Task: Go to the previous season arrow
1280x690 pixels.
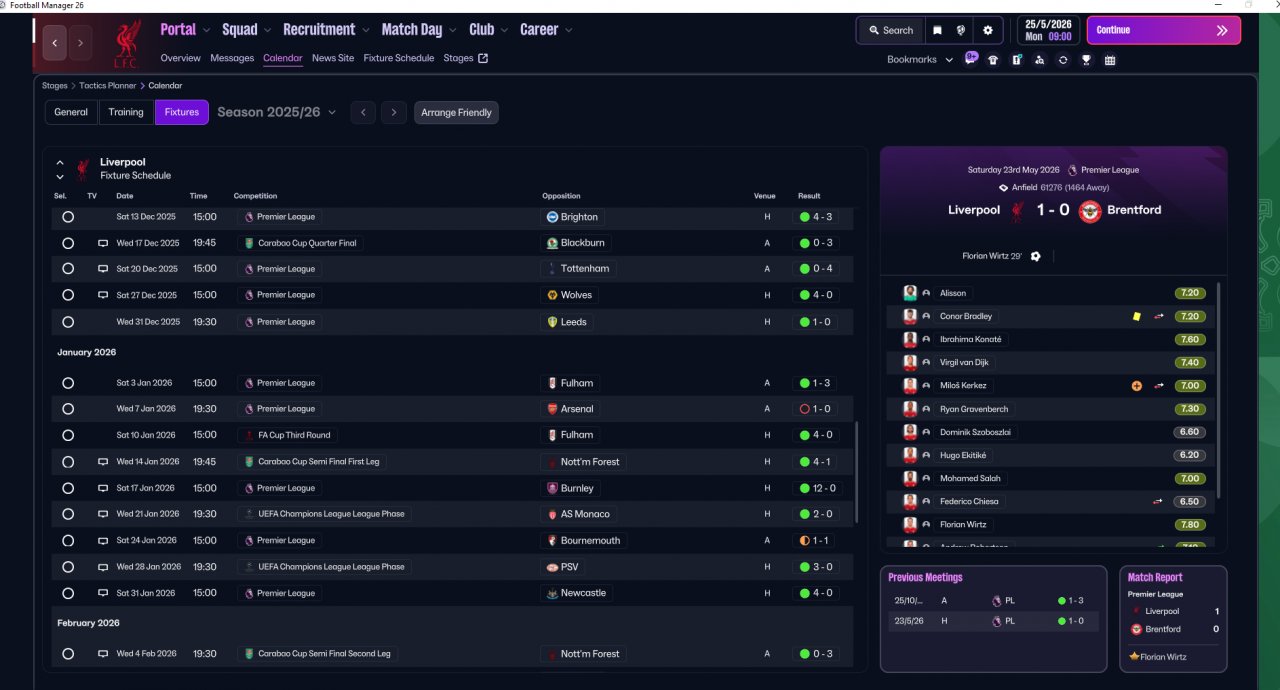Action: (x=362, y=113)
